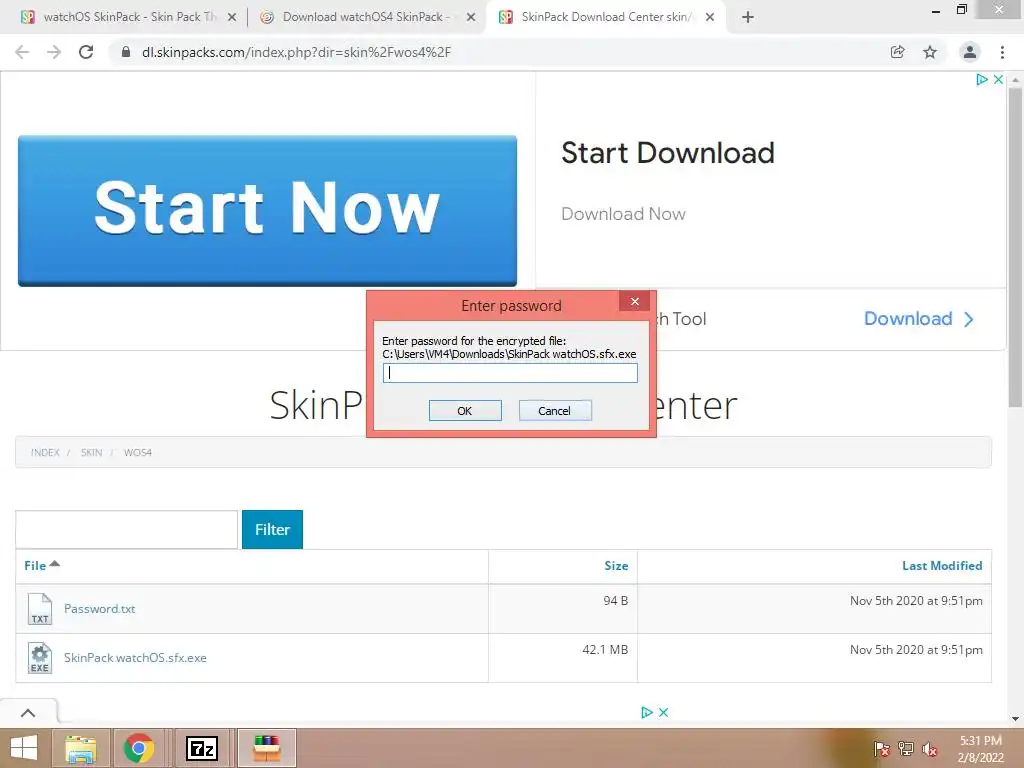Click the network tray icon

tap(906, 749)
